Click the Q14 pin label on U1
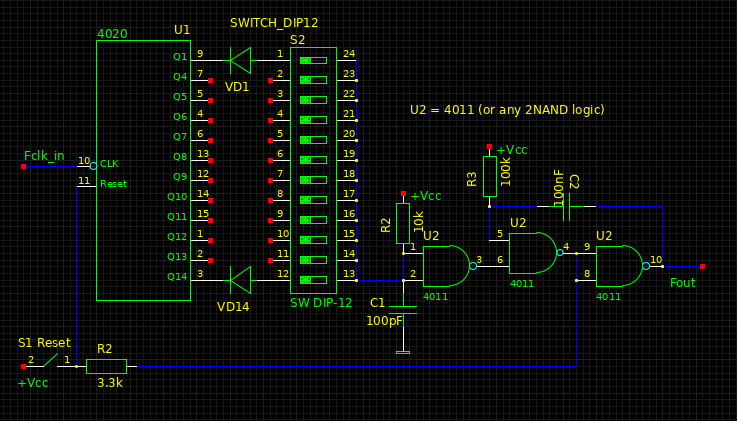The image size is (737, 421). click(x=177, y=277)
